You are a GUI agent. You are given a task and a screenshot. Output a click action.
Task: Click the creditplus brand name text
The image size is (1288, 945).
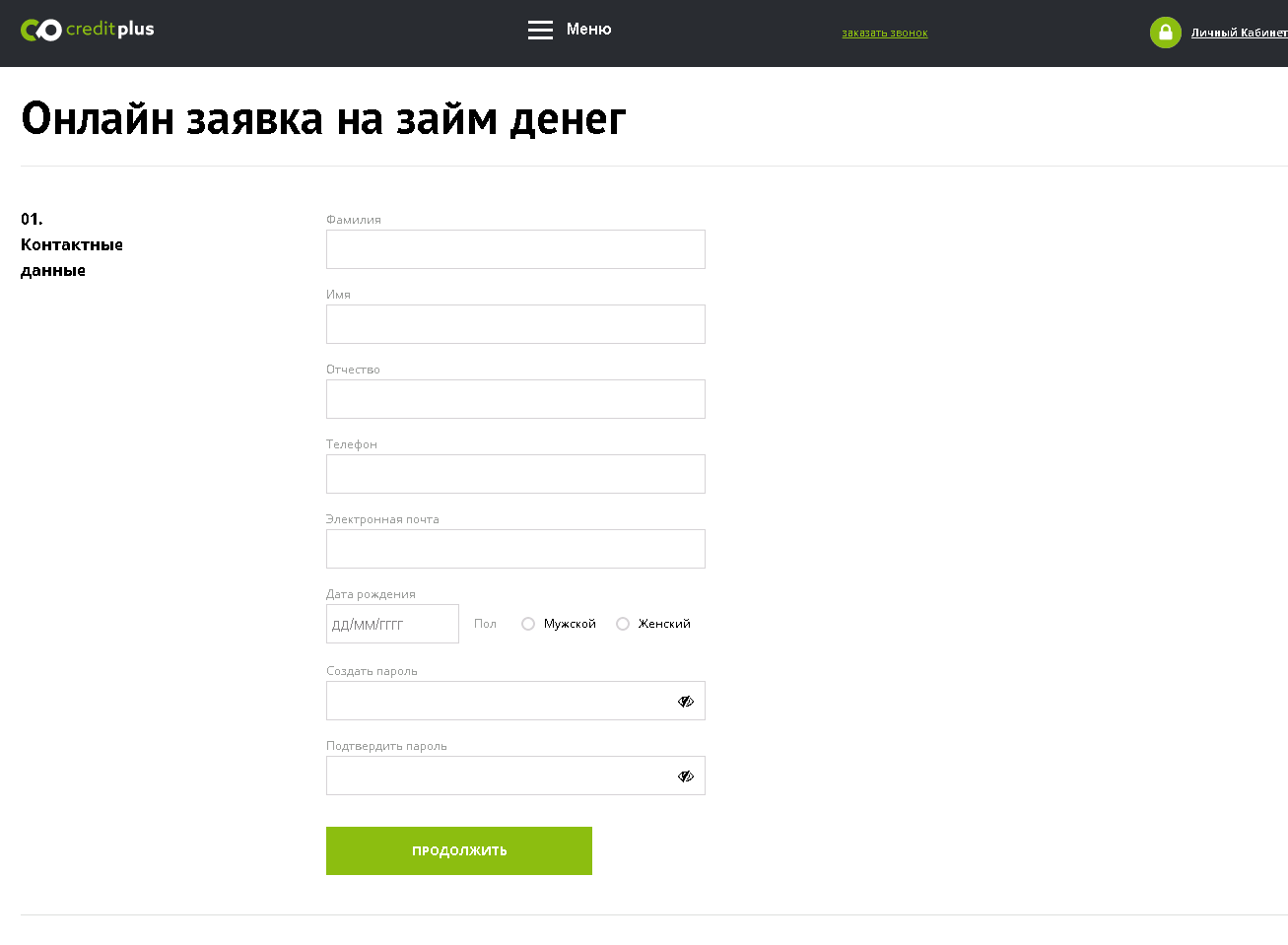pyautogui.click(x=110, y=30)
